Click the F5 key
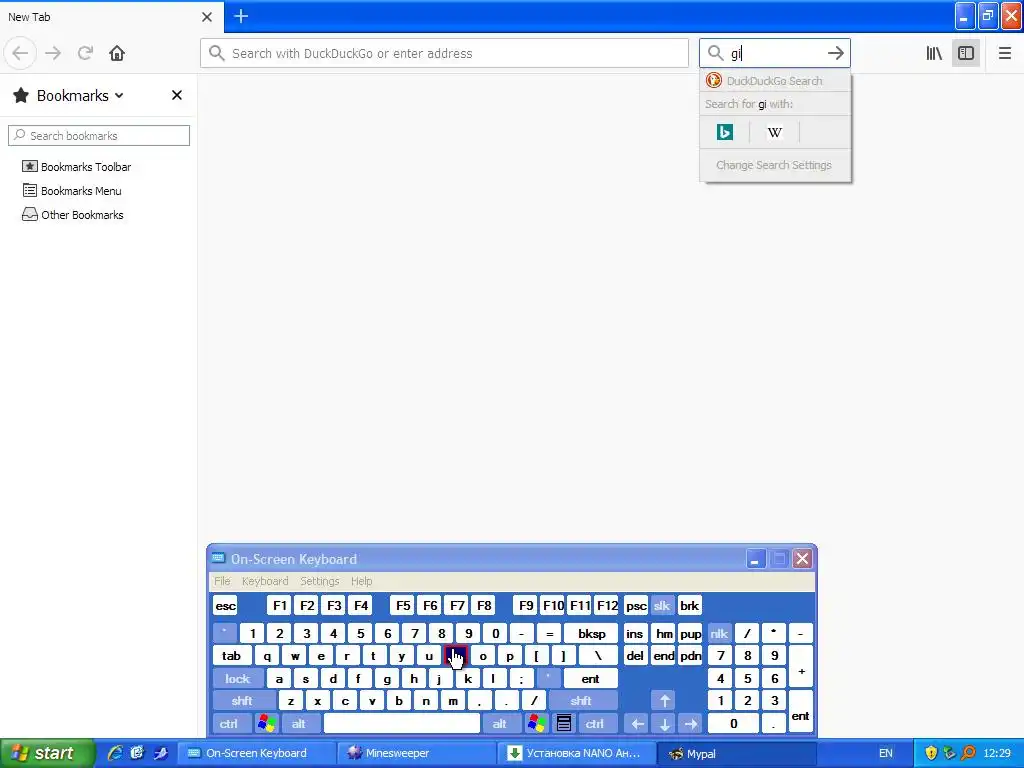The width and height of the screenshot is (1024, 768). click(403, 605)
